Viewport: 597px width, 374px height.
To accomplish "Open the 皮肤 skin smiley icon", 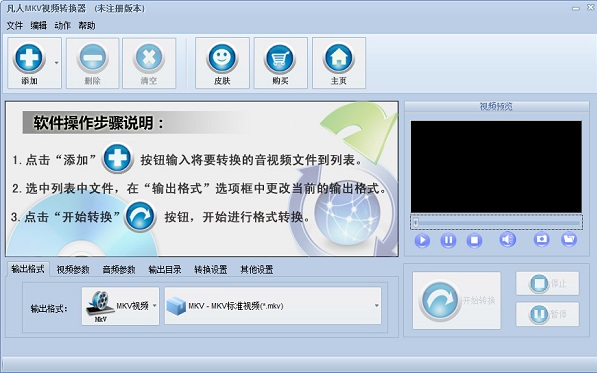I will [x=222, y=58].
